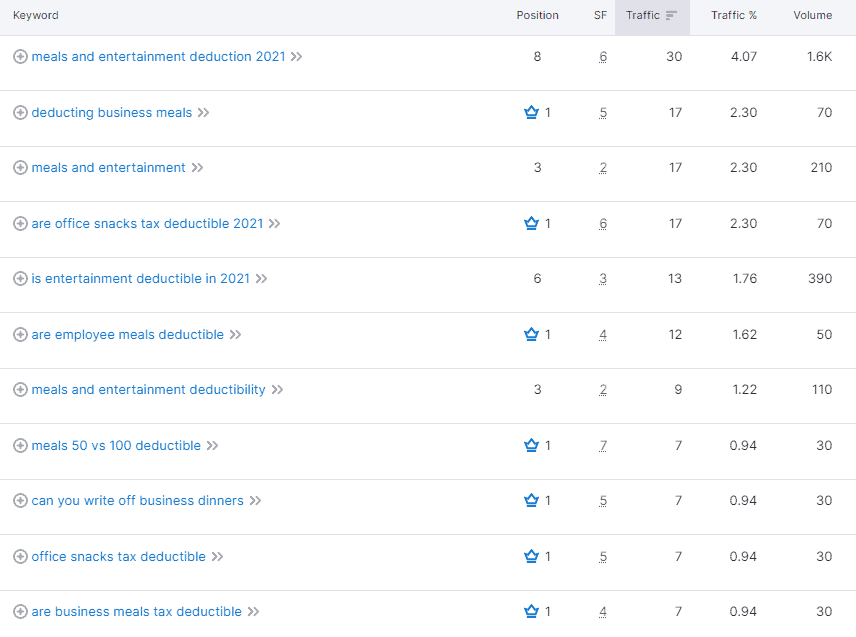Click the Position column header
Image resolution: width=856 pixels, height=637 pixels.
pos(538,15)
